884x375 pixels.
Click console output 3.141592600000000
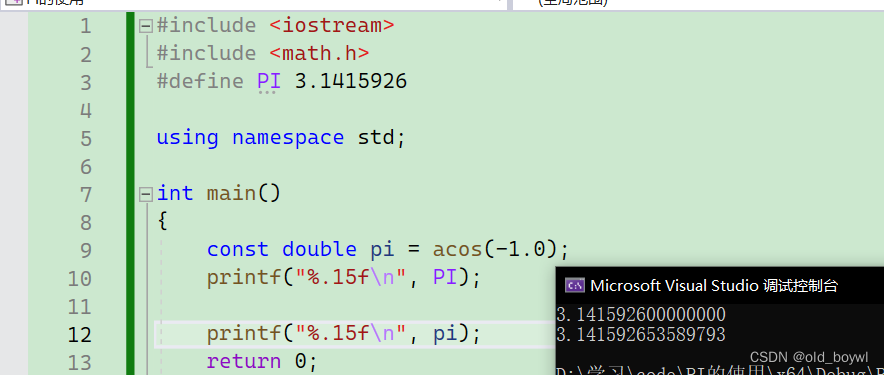coord(641,314)
